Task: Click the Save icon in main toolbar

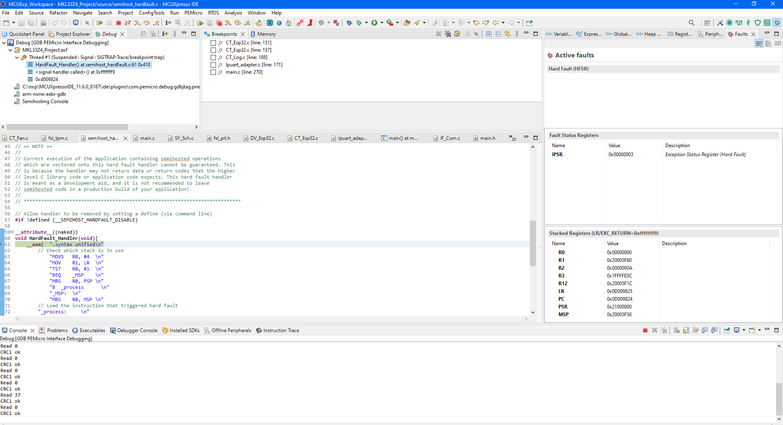Action: (21, 23)
